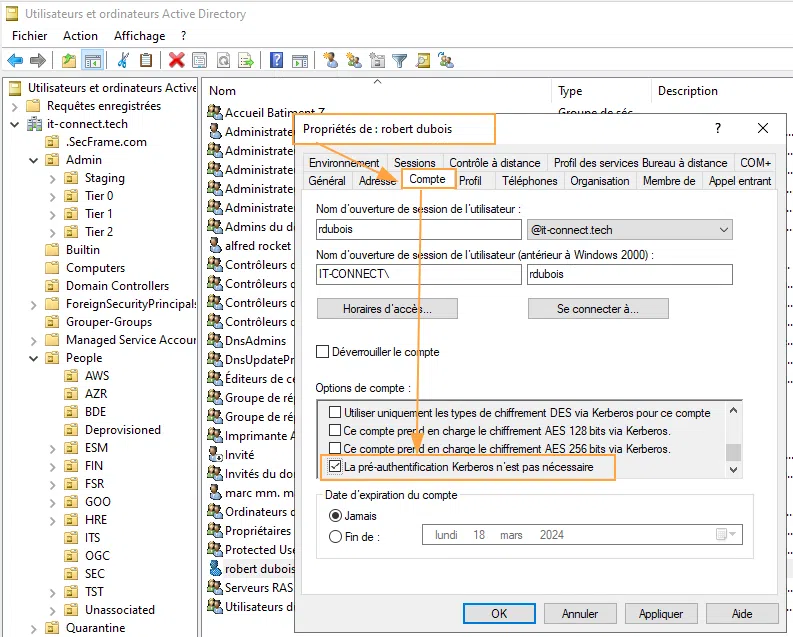Screen dimensions: 793x637
Task: Open the Affichage menu
Action: (x=139, y=36)
